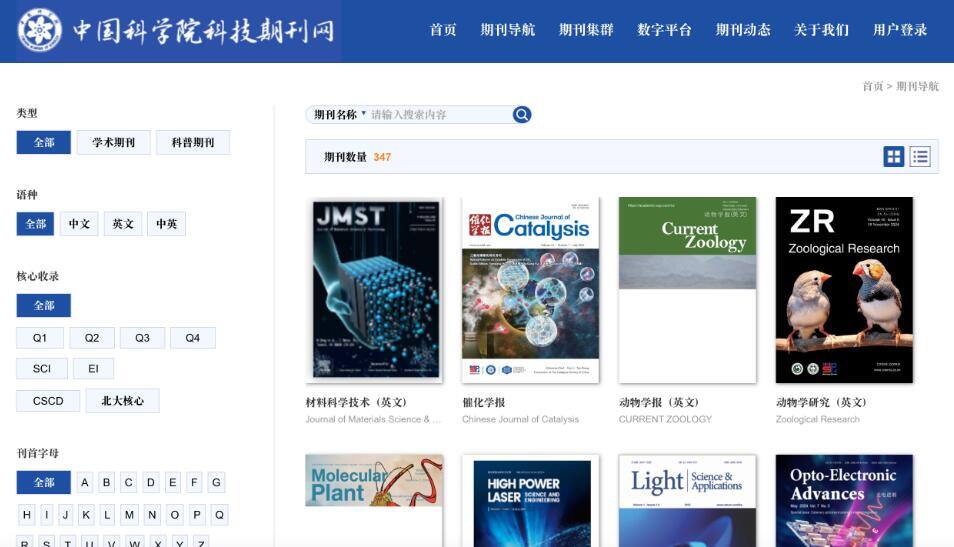
Task: Open the JMST journal cover
Action: click(x=375, y=290)
